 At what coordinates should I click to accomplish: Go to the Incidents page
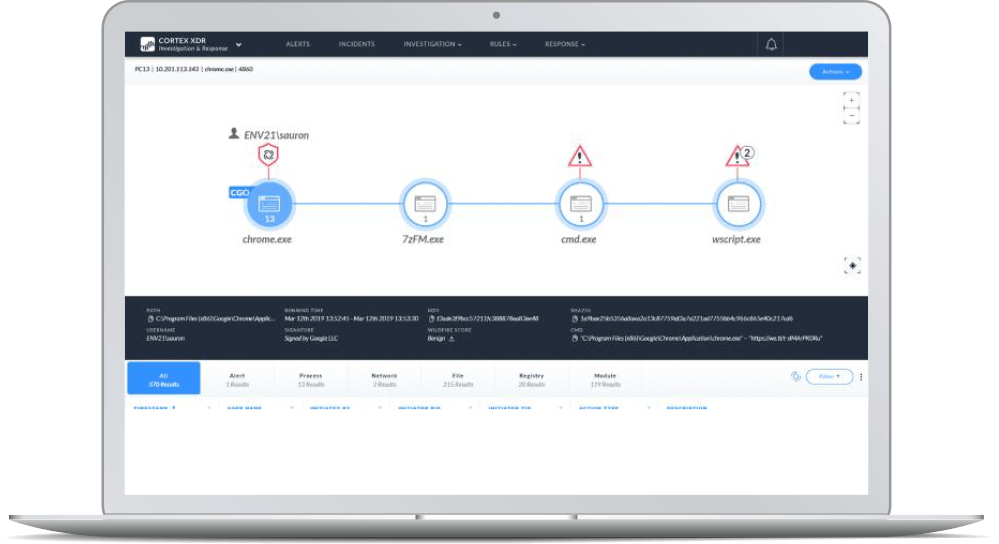pos(357,44)
